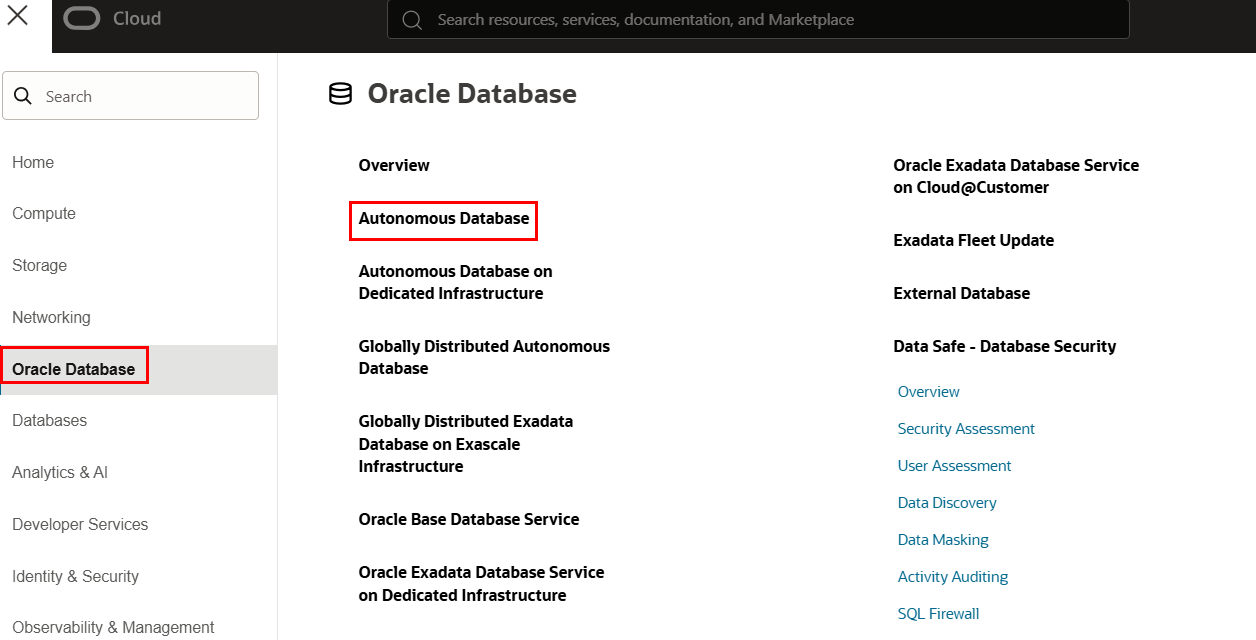The height and width of the screenshot is (640, 1256).
Task: Open Analytics & AI in the sidebar
Action: [60, 472]
